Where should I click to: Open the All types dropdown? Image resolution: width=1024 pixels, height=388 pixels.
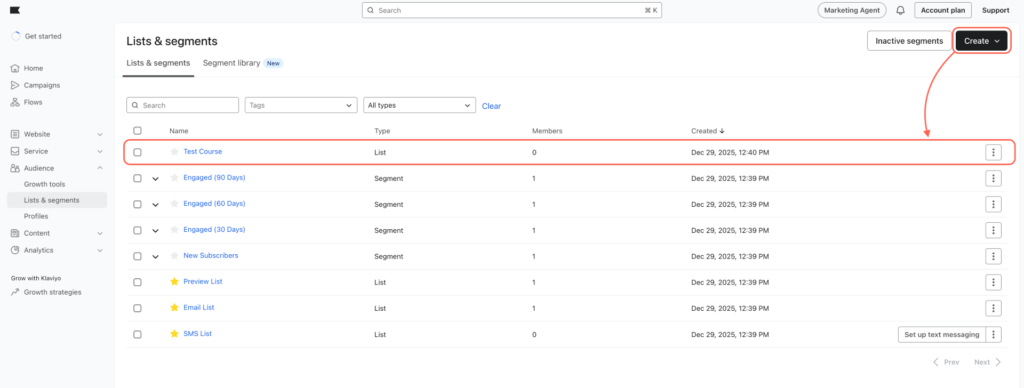point(419,105)
